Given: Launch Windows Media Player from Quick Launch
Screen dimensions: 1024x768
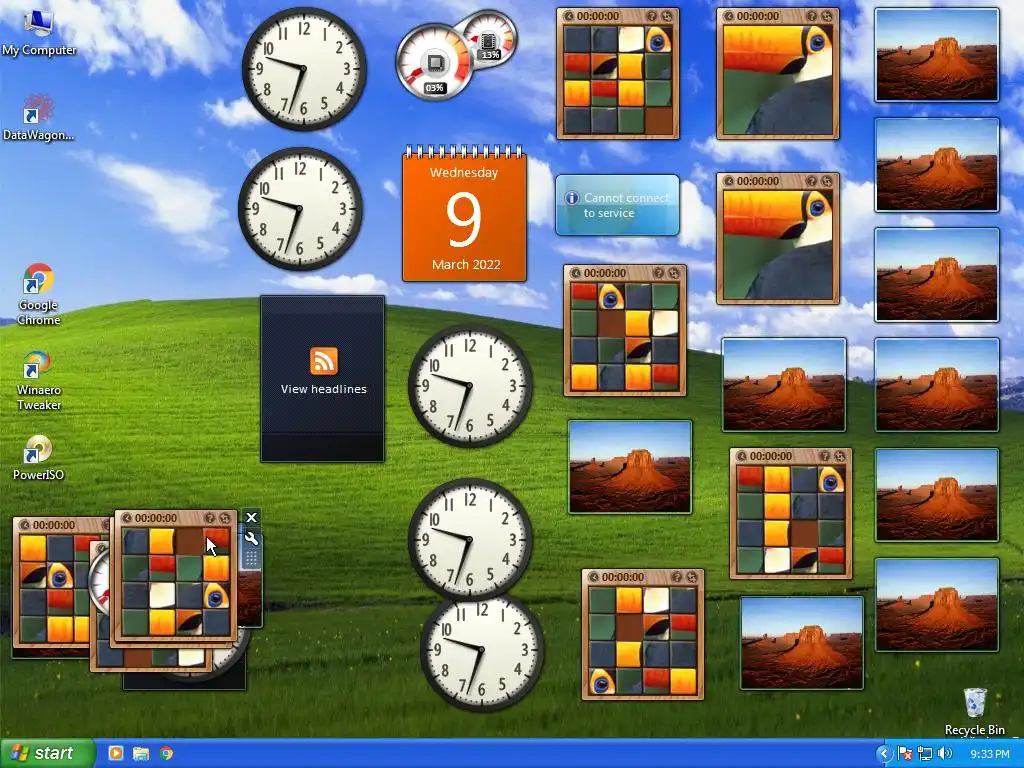Looking at the screenshot, I should click(116, 753).
